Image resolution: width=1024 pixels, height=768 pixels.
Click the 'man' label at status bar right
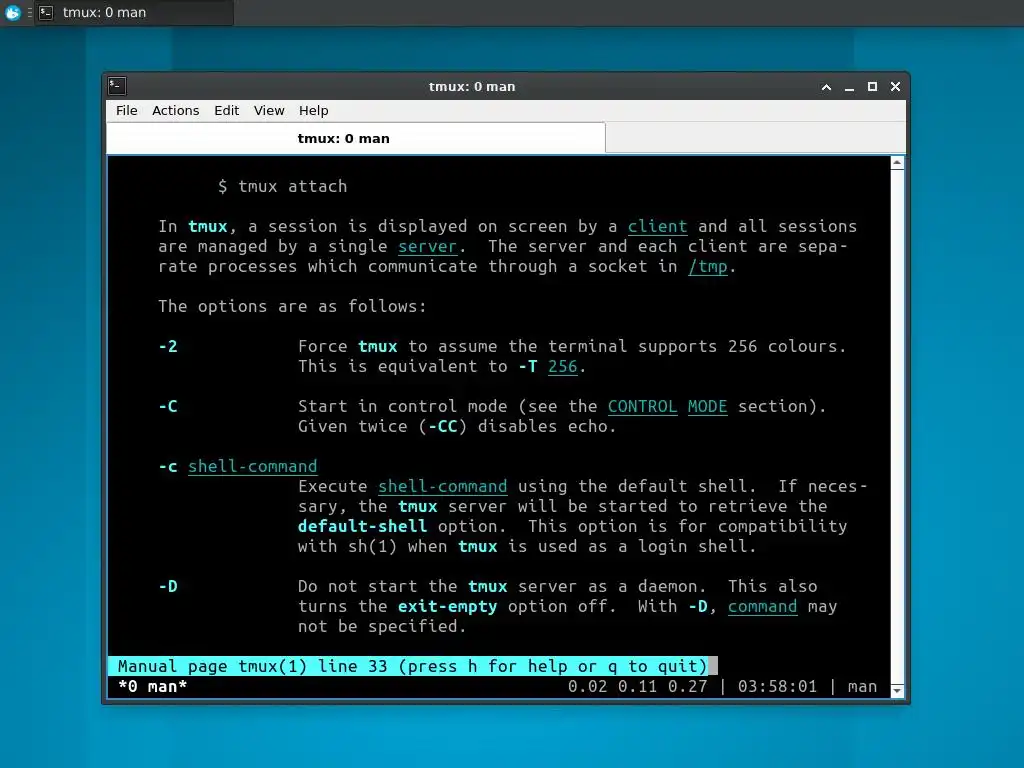[862, 686]
